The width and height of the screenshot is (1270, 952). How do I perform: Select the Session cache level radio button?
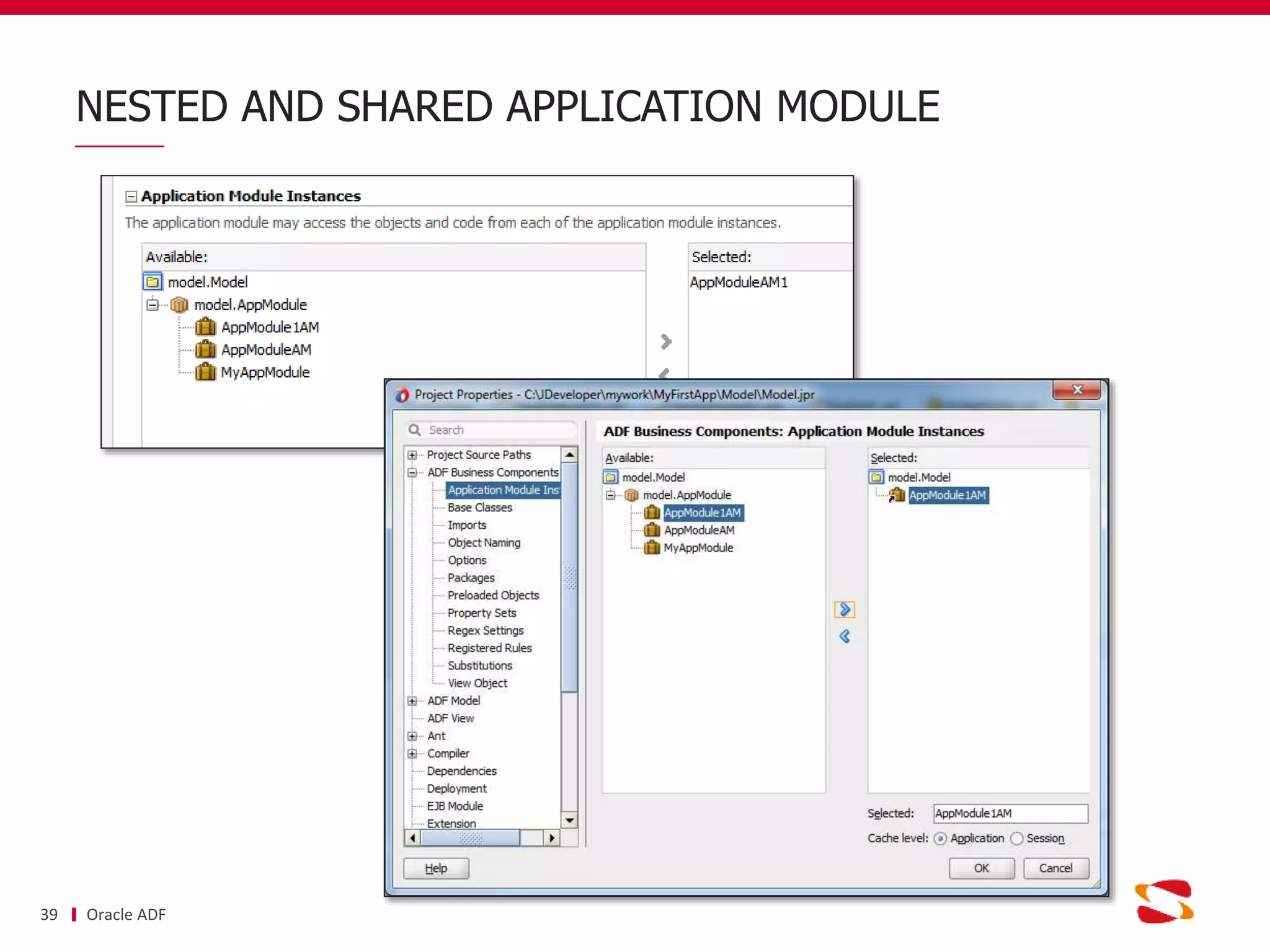coord(1017,839)
